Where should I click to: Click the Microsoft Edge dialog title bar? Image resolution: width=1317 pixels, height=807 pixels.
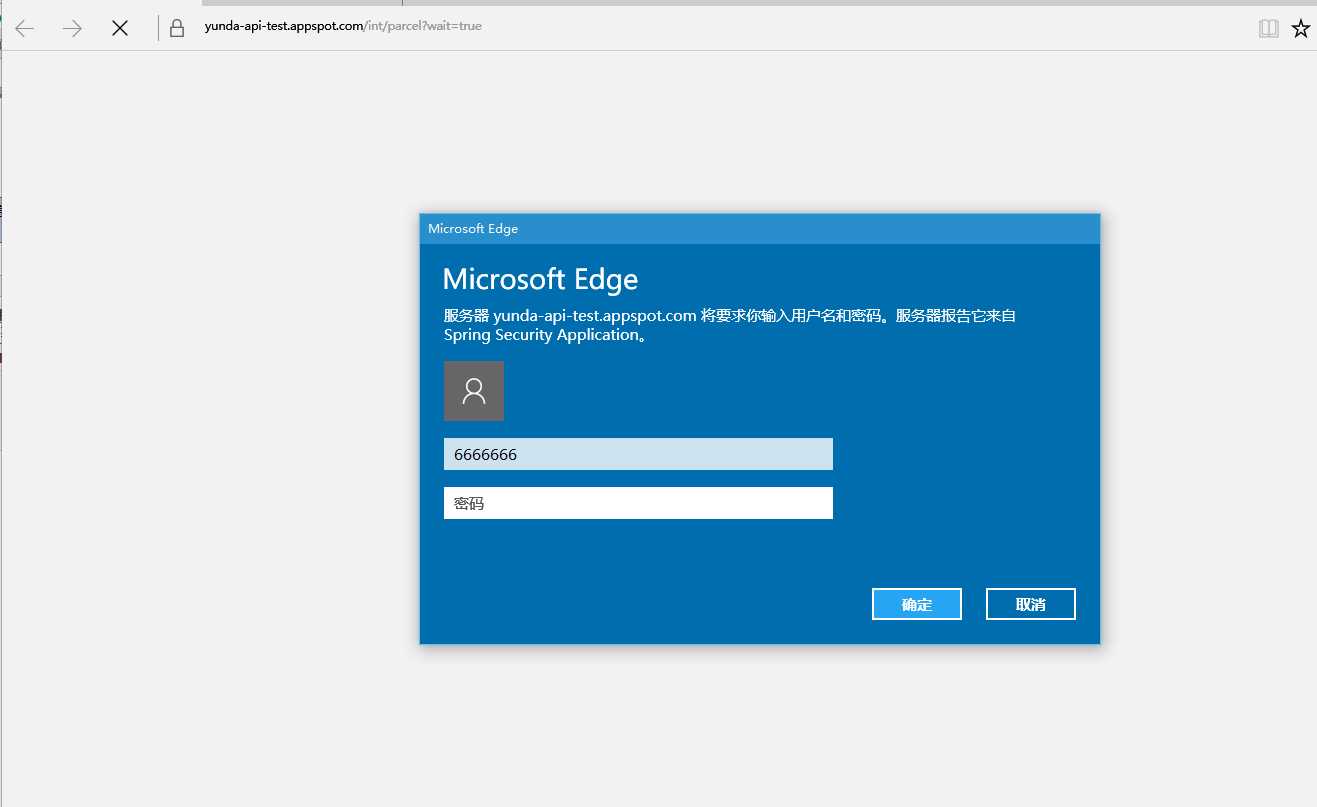click(x=760, y=229)
